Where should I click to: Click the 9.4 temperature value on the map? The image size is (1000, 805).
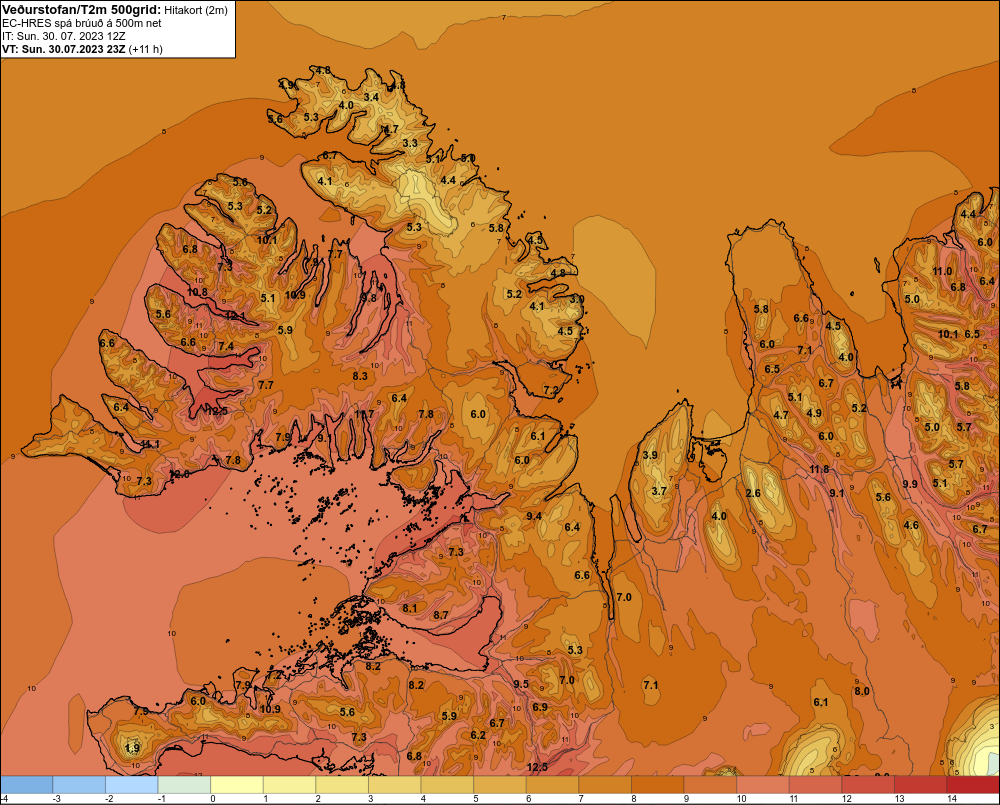point(534,516)
